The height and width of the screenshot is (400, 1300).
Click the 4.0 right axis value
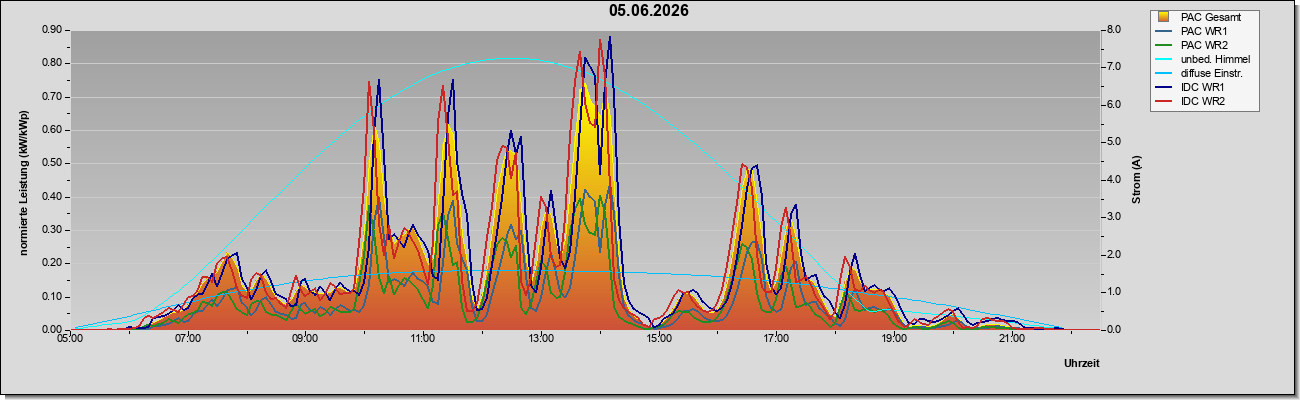tap(1112, 180)
